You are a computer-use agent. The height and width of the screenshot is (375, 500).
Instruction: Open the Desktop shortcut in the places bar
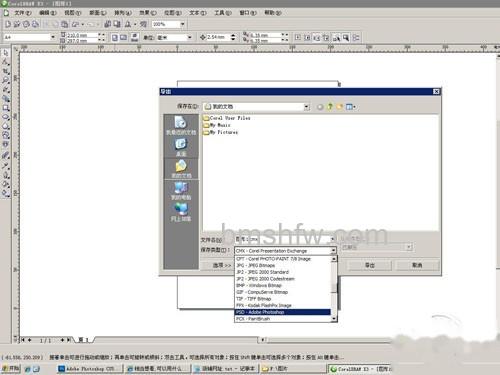(181, 147)
